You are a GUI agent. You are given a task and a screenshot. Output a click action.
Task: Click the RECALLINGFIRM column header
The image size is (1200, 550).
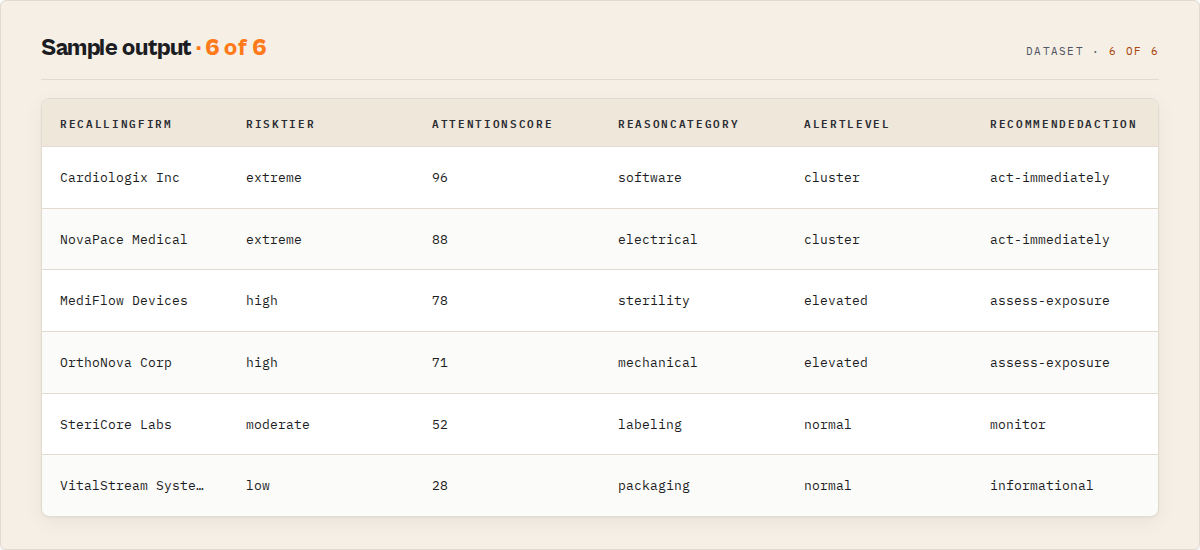click(116, 124)
